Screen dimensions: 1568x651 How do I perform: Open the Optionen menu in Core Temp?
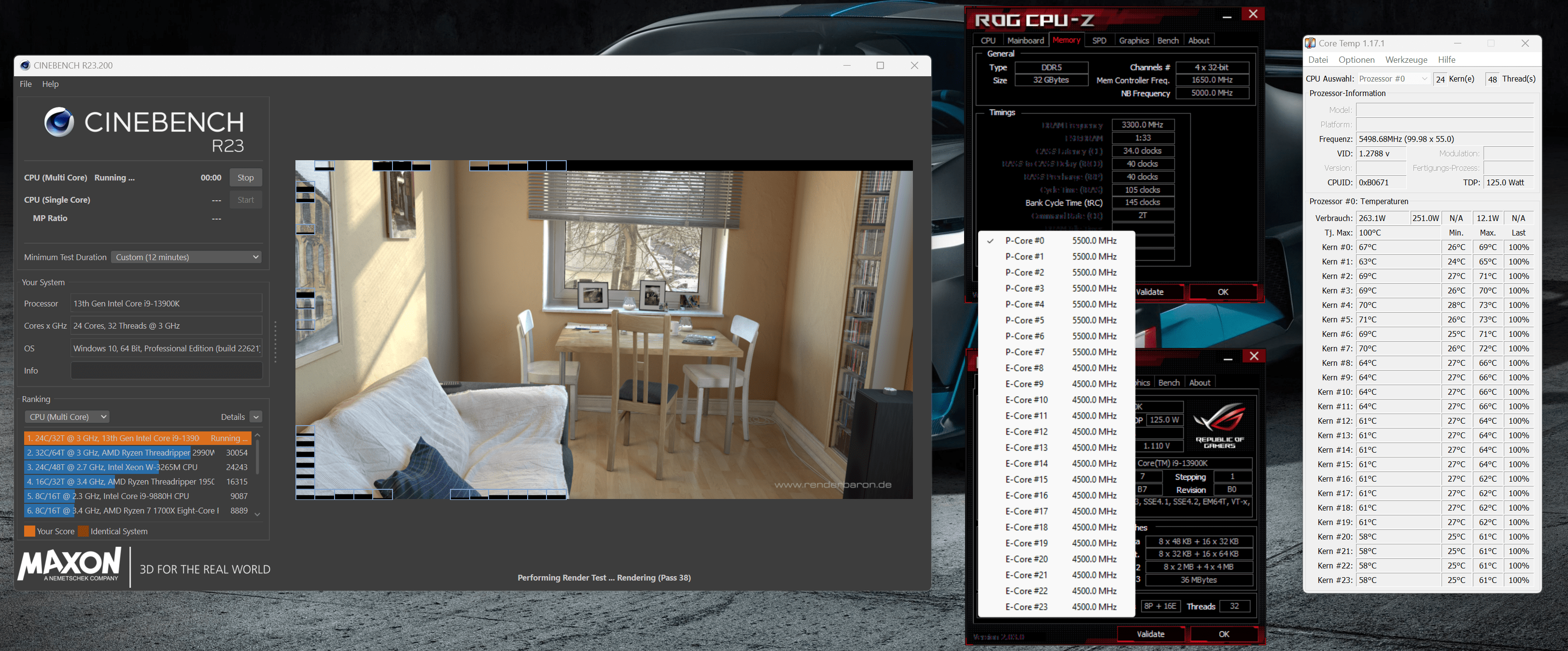(1356, 60)
